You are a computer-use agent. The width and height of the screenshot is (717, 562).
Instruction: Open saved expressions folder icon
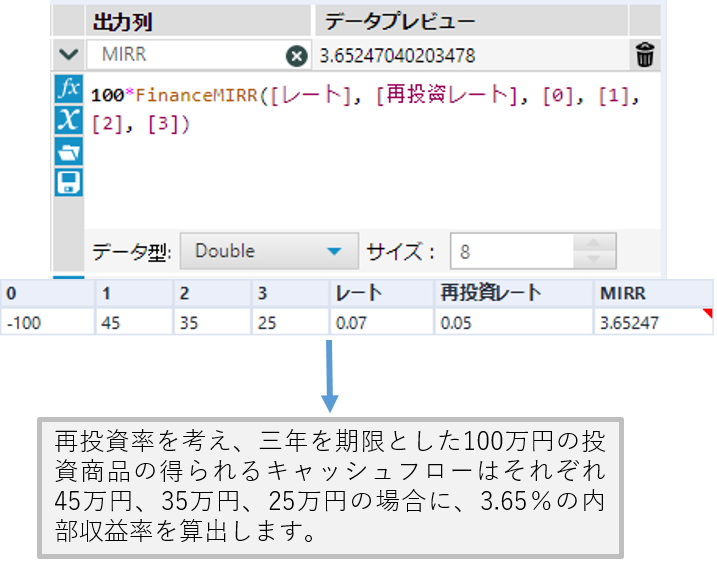[68, 152]
